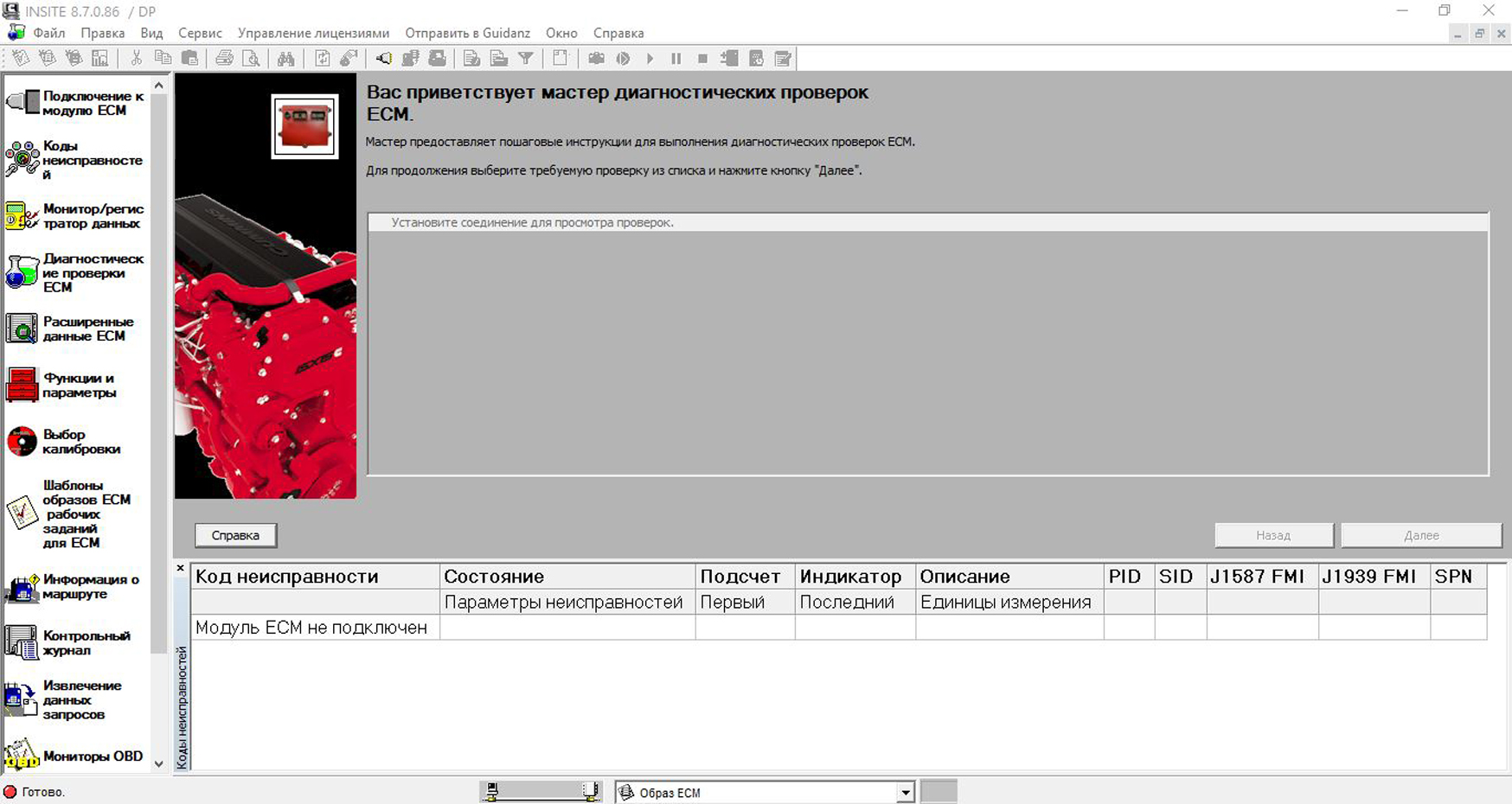Open the 'Сервис' menu
The width and height of the screenshot is (1512, 804).
click(x=200, y=33)
